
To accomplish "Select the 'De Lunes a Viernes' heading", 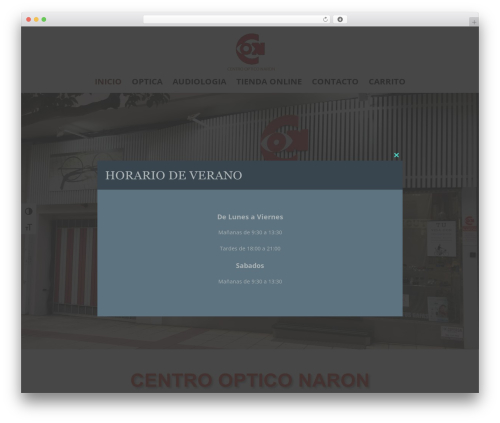I will click(x=250, y=217).
